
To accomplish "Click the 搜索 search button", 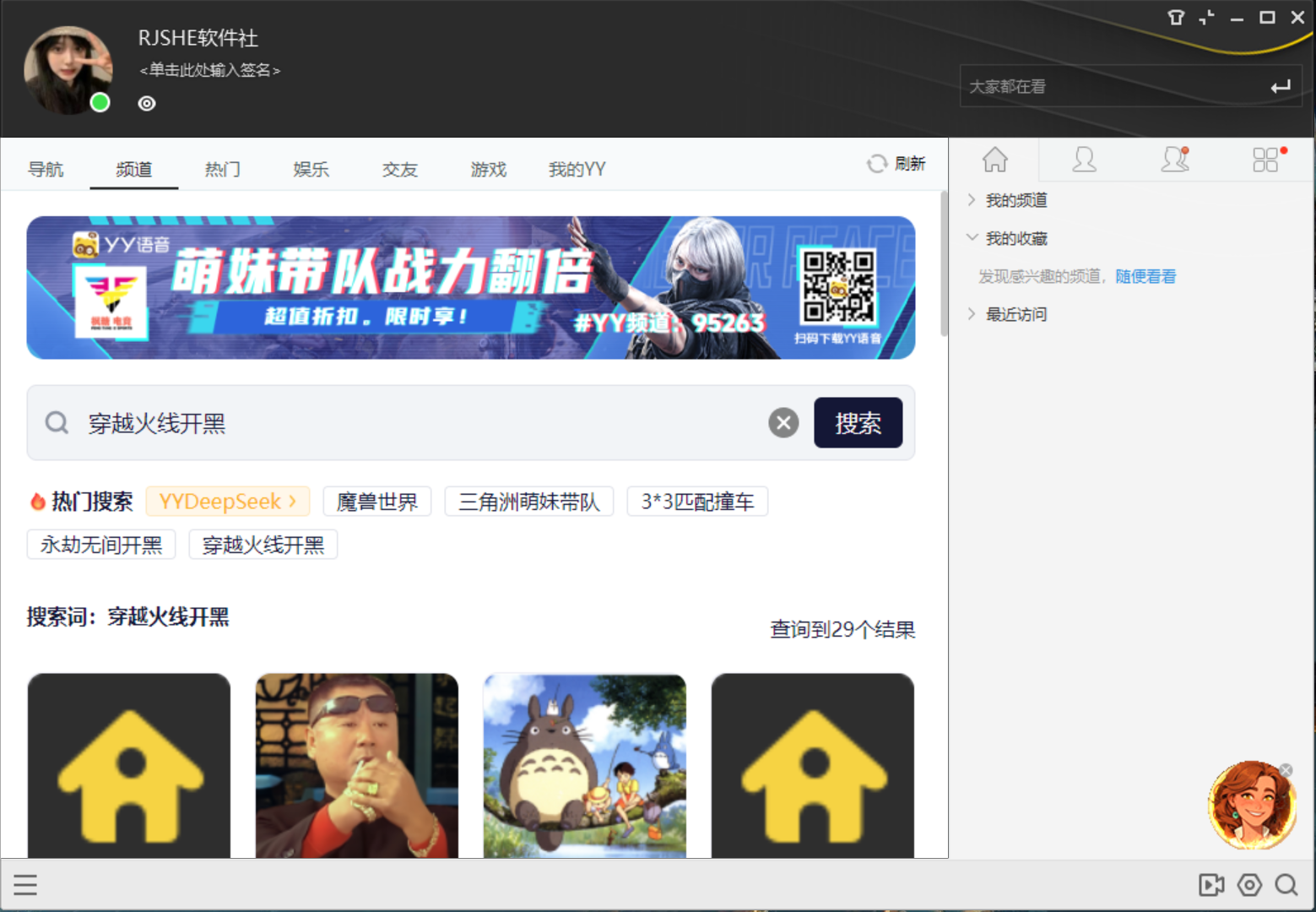I will [x=858, y=422].
